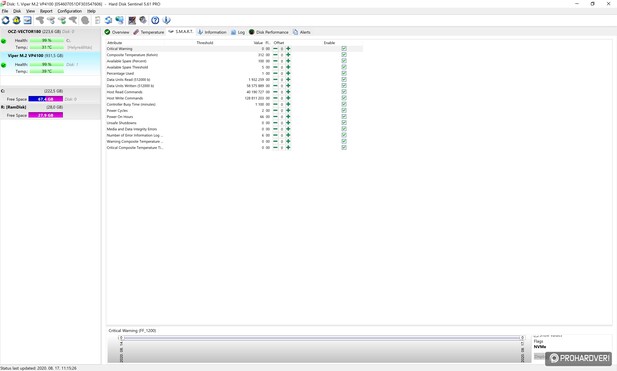This screenshot has height=371, width=617.
Task: Click plus icon in Power On Hours row
Action: pos(288,116)
